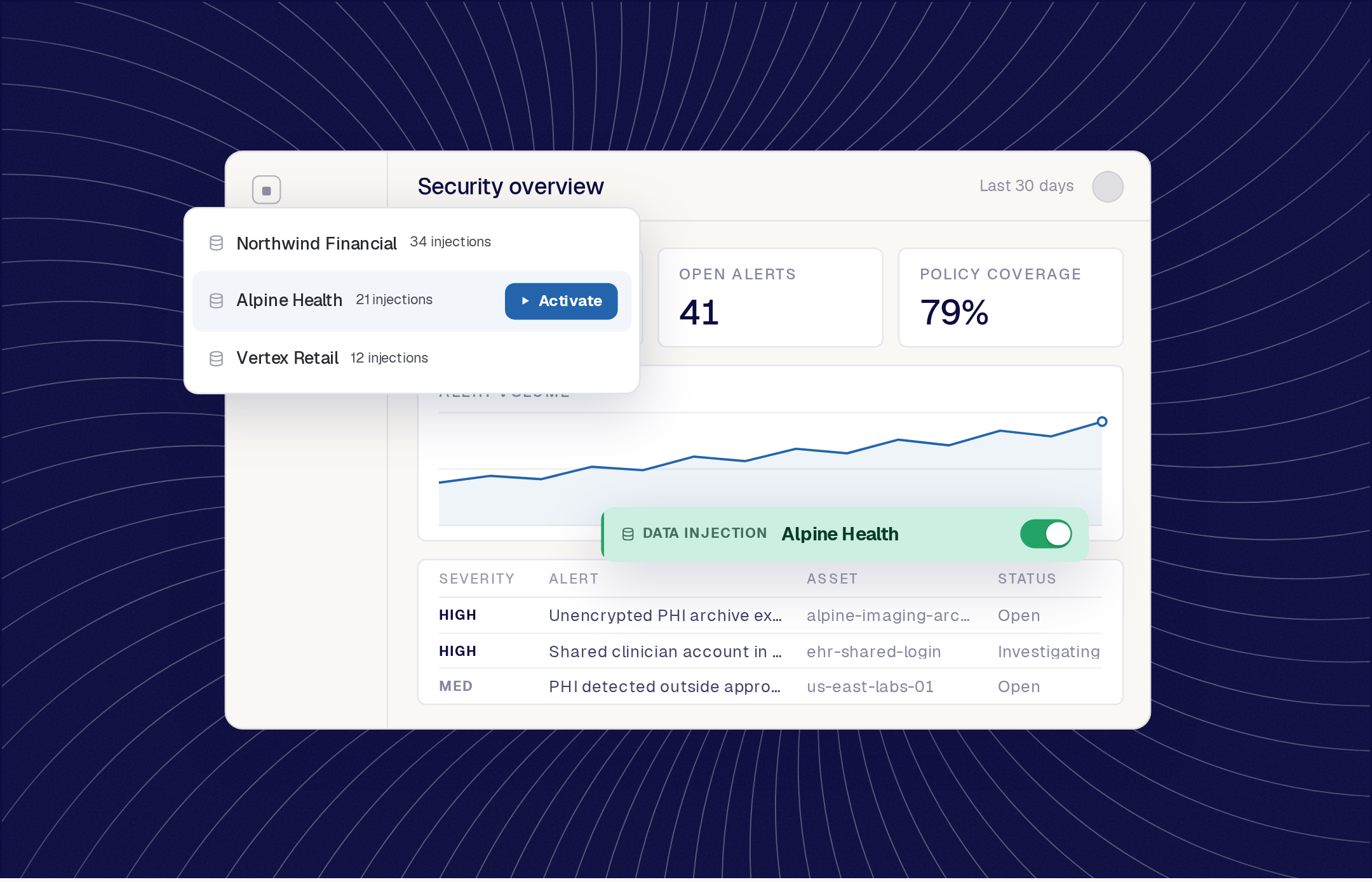Click the Investigating status cell
Viewport: 1372px width, 882px height.
1049,652
